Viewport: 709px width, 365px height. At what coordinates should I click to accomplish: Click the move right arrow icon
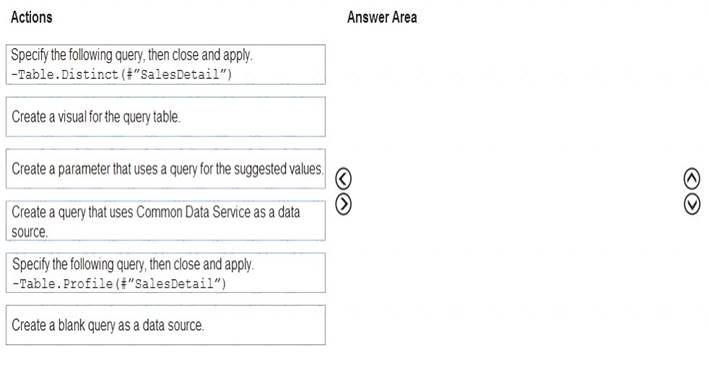click(343, 204)
